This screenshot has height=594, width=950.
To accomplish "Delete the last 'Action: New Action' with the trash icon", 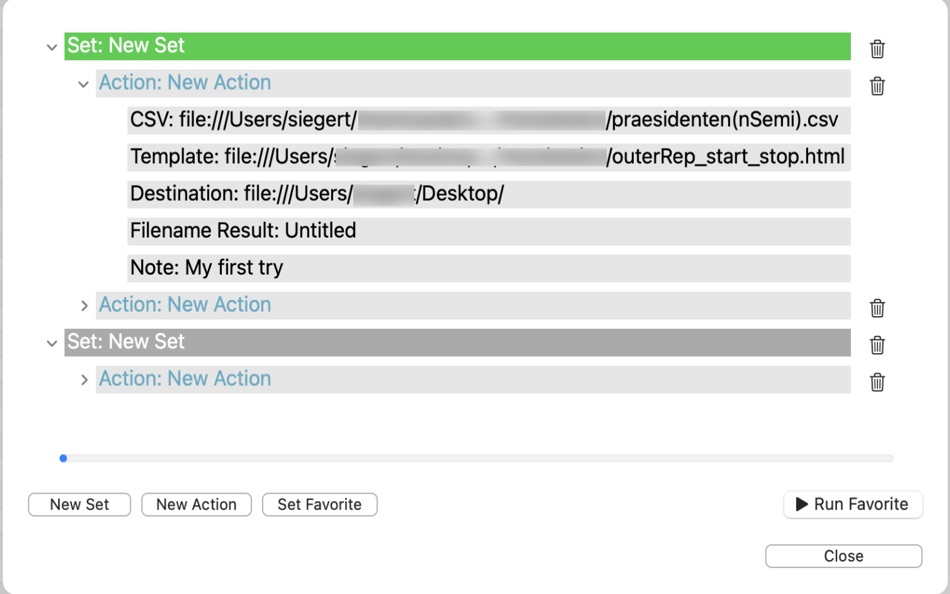I will (876, 382).
